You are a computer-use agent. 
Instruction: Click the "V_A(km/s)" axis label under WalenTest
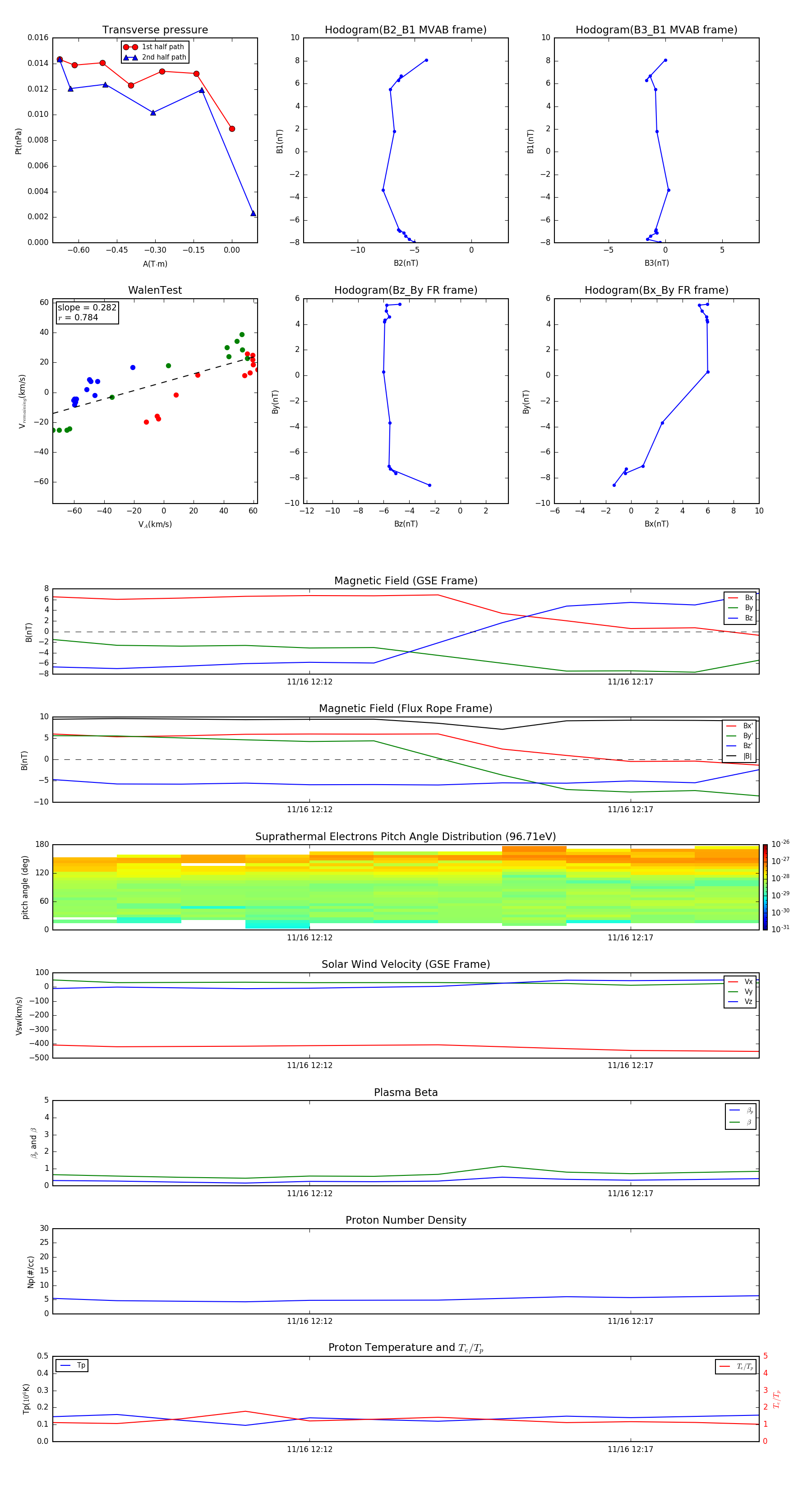point(155,525)
